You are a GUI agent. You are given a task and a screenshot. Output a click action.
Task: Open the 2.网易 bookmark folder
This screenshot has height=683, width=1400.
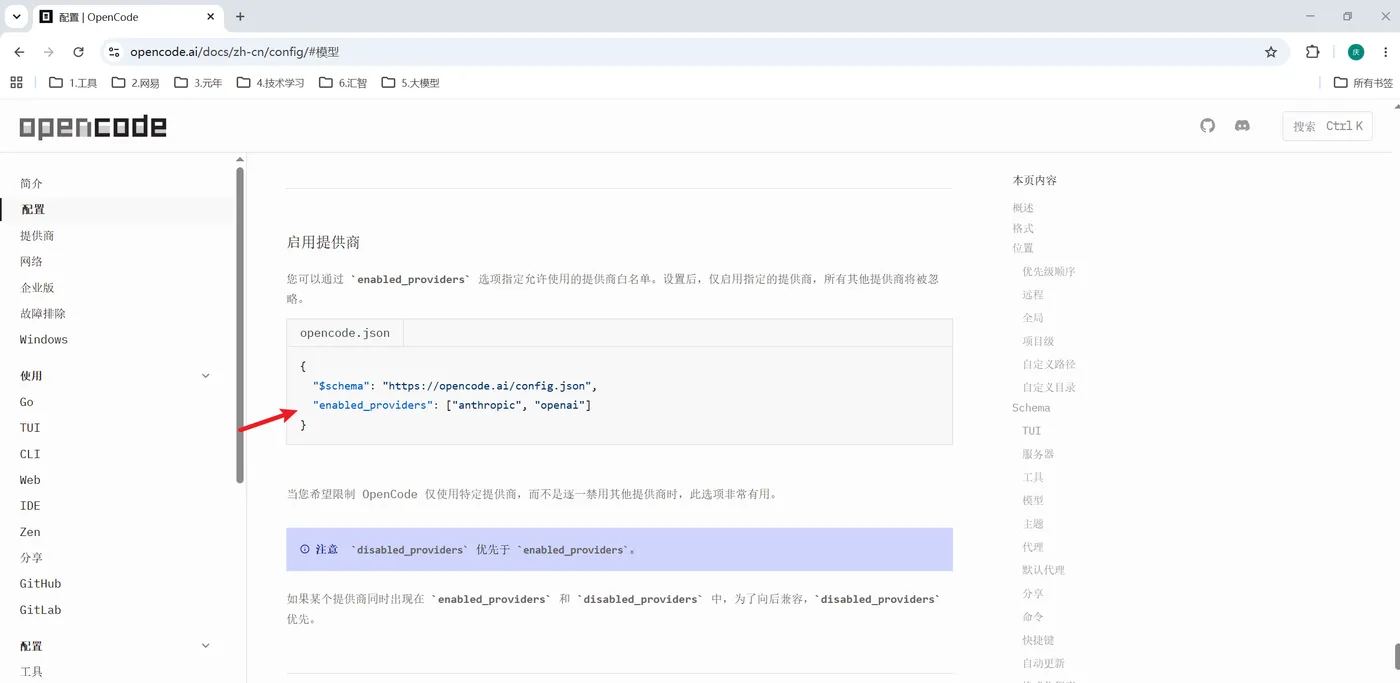pos(135,83)
